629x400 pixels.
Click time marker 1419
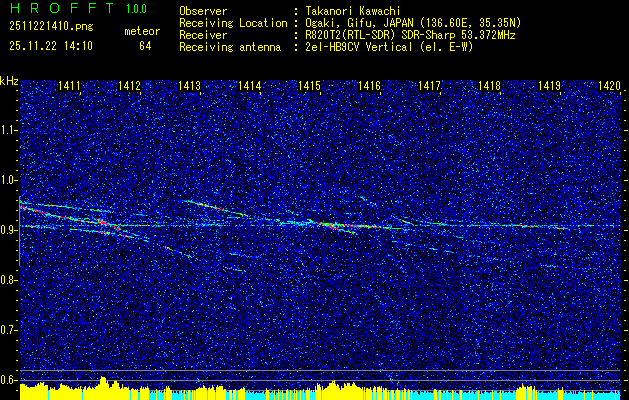549,85
